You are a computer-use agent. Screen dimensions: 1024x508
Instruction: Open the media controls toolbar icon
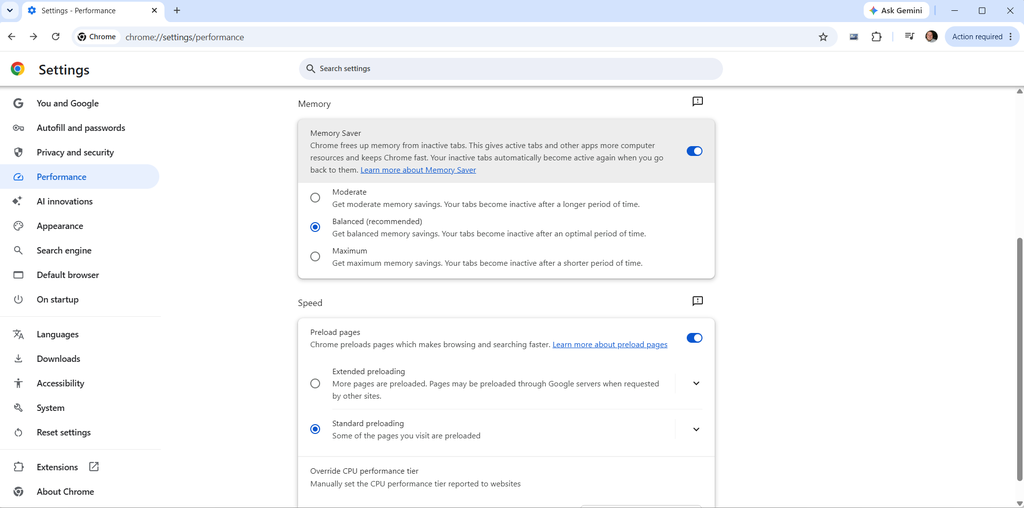910,37
